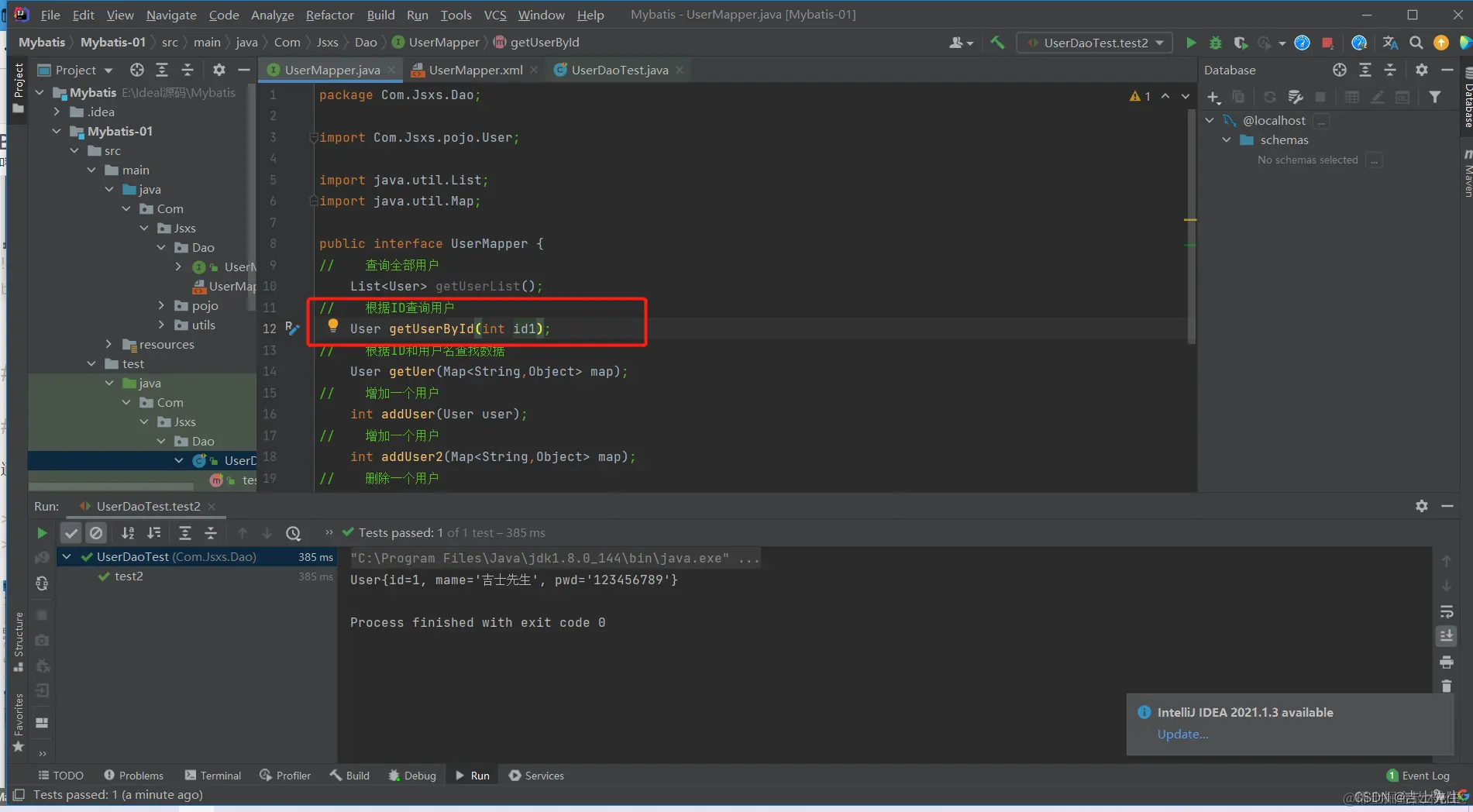
Task: Open the Problems tool window
Action: click(133, 776)
